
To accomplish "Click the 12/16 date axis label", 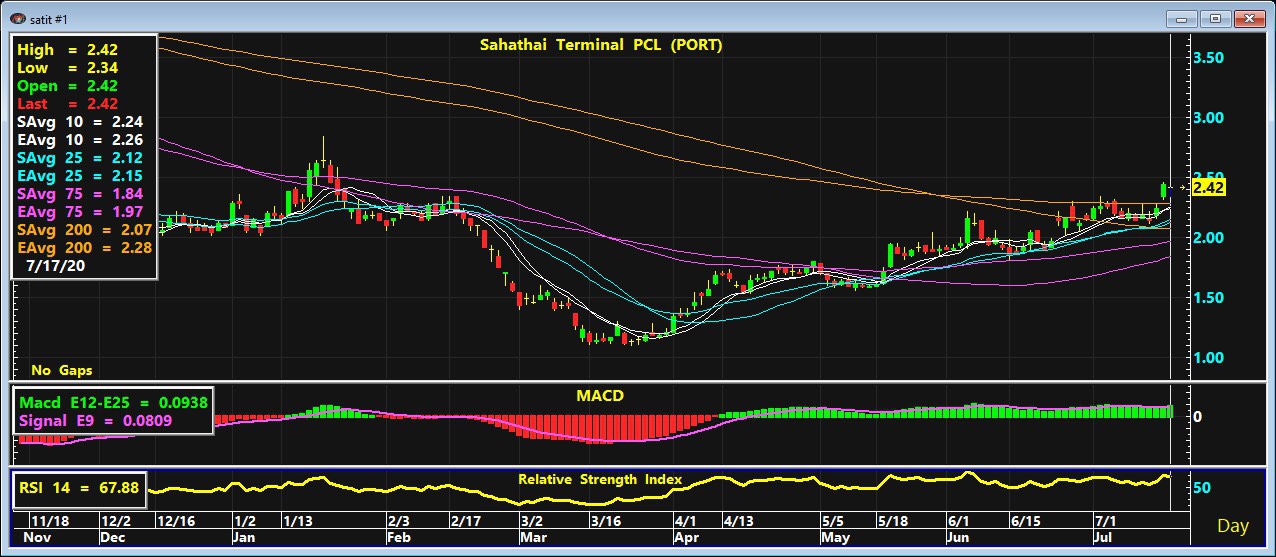I will point(176,521).
